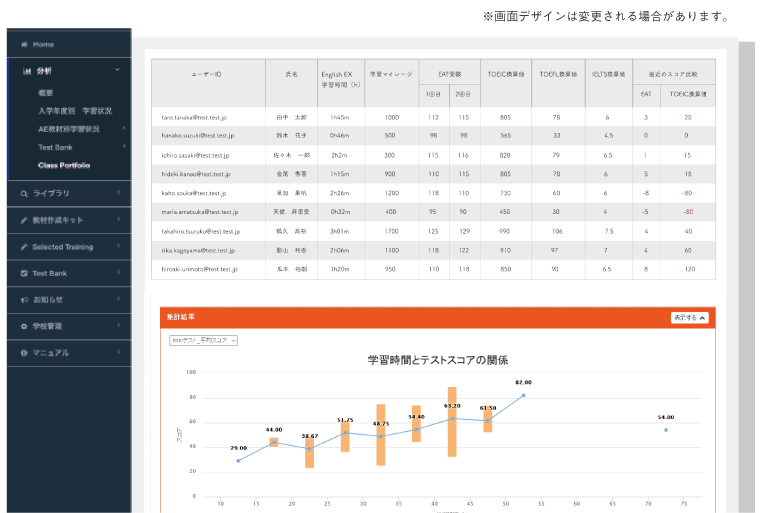This screenshot has width=770, height=513.
Task: Click TOEIC value 990
Action: 505,232
